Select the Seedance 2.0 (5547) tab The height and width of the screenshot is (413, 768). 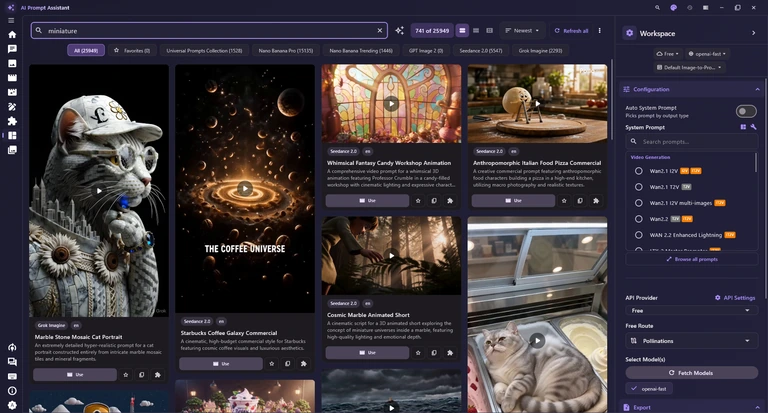(480, 50)
